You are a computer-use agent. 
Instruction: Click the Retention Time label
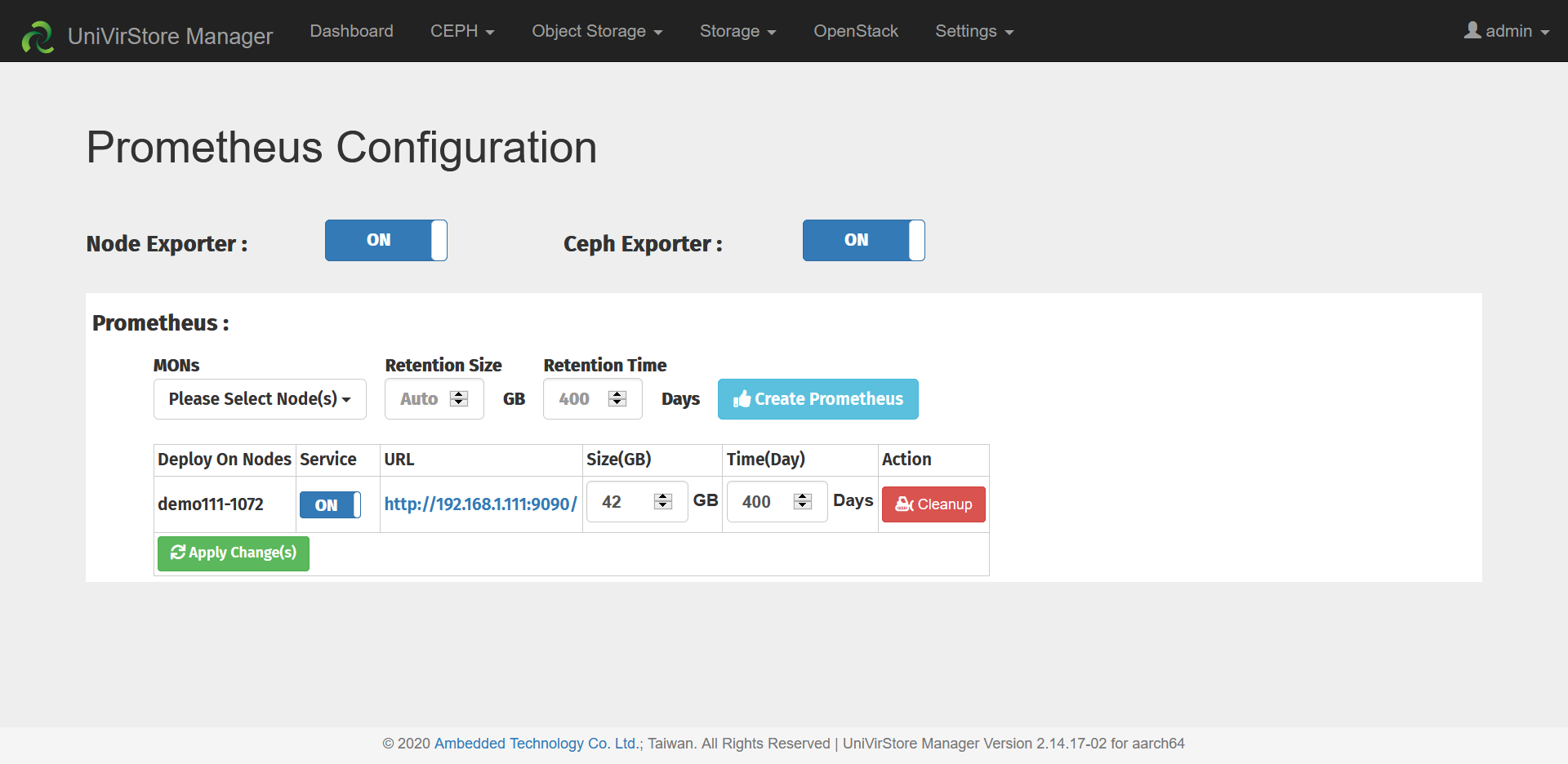[x=605, y=366]
